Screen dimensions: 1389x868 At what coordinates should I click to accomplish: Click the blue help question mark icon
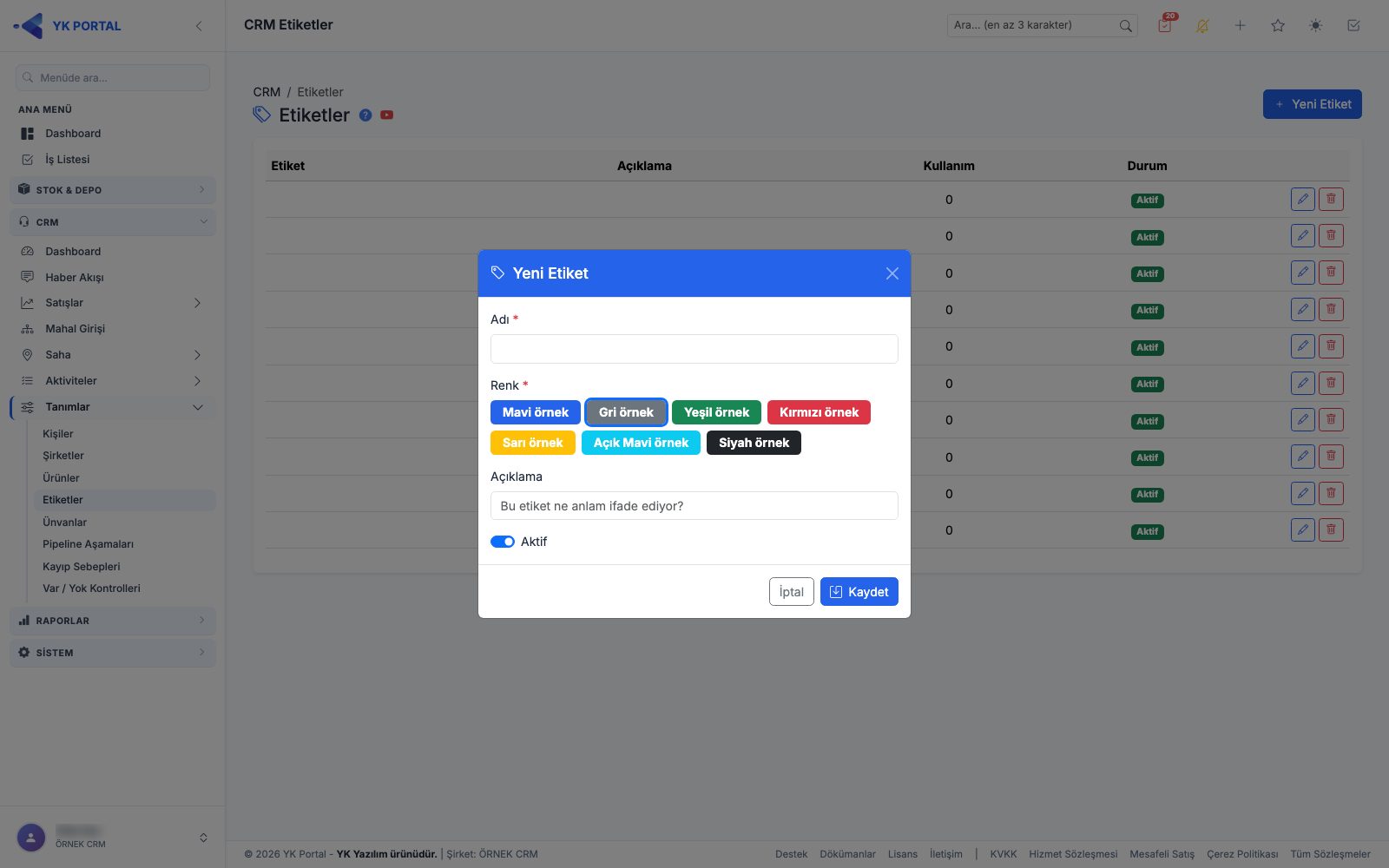(x=365, y=115)
